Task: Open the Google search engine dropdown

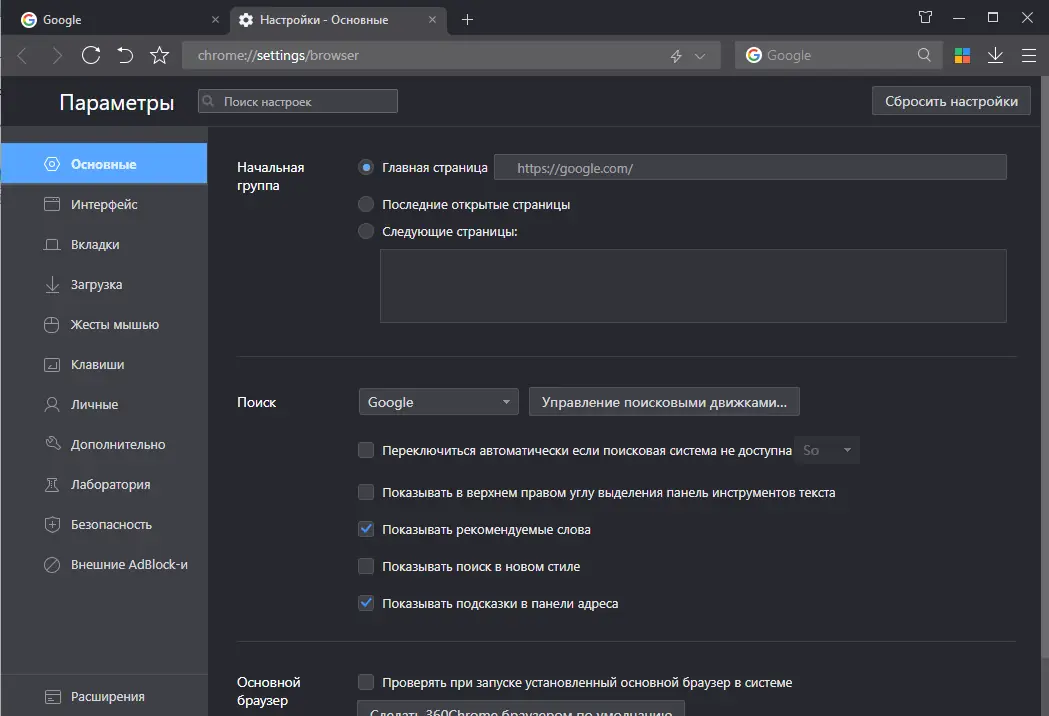Action: pos(438,401)
